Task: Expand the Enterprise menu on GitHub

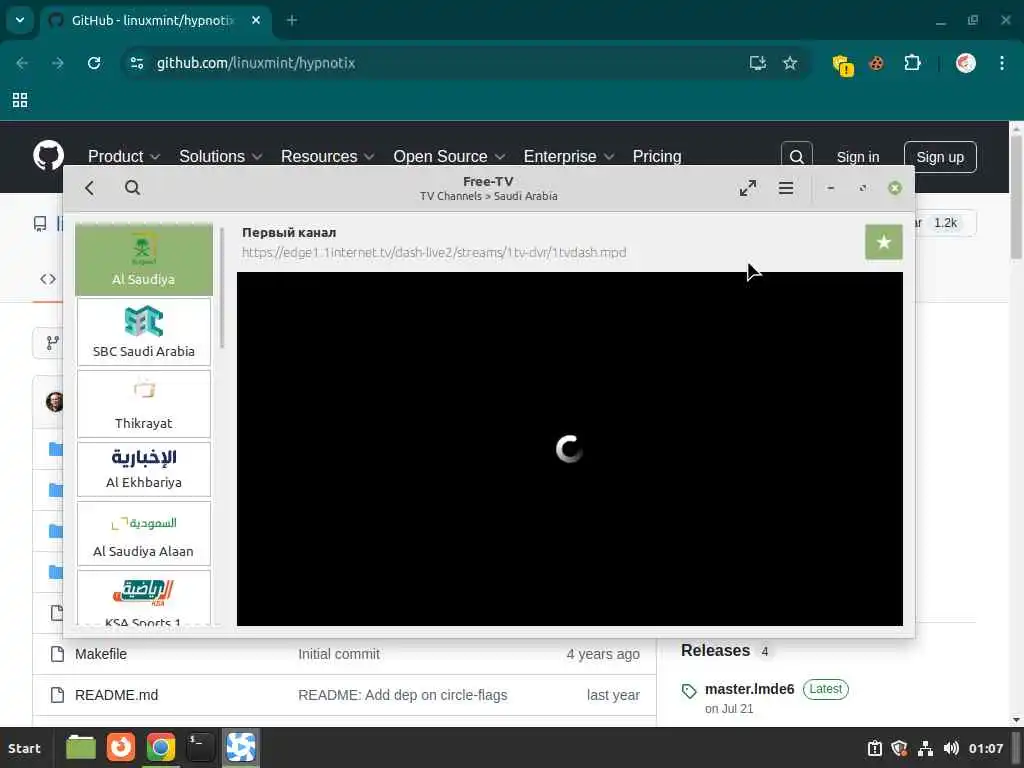Action: click(568, 157)
